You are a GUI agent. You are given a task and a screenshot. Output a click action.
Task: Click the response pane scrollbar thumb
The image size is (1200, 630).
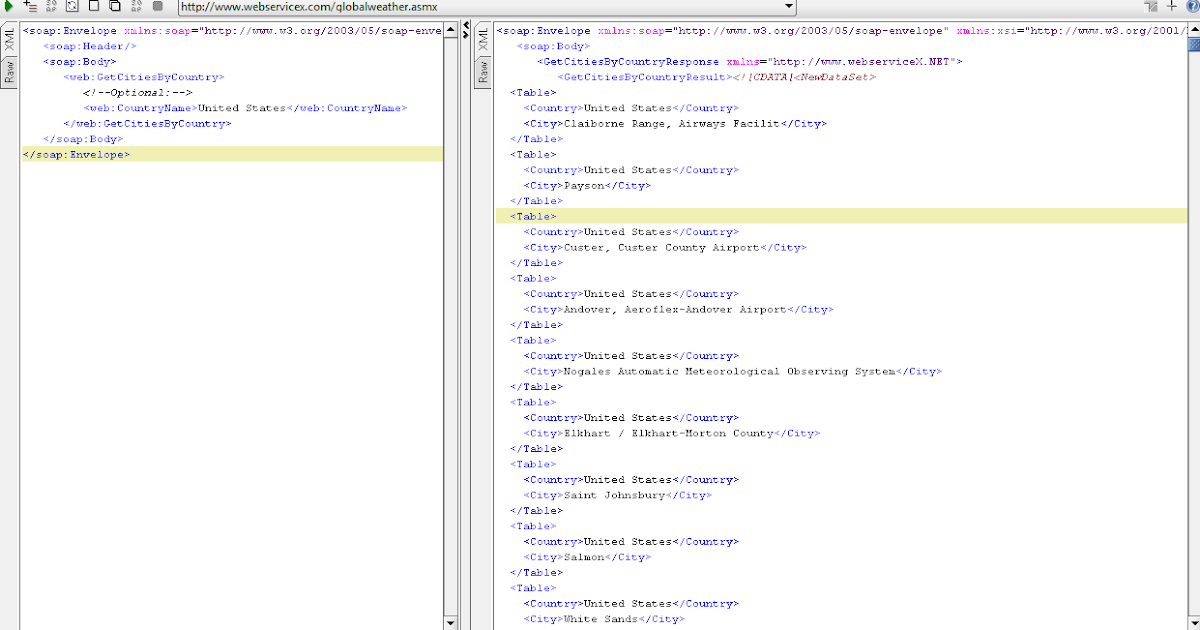point(1194,44)
